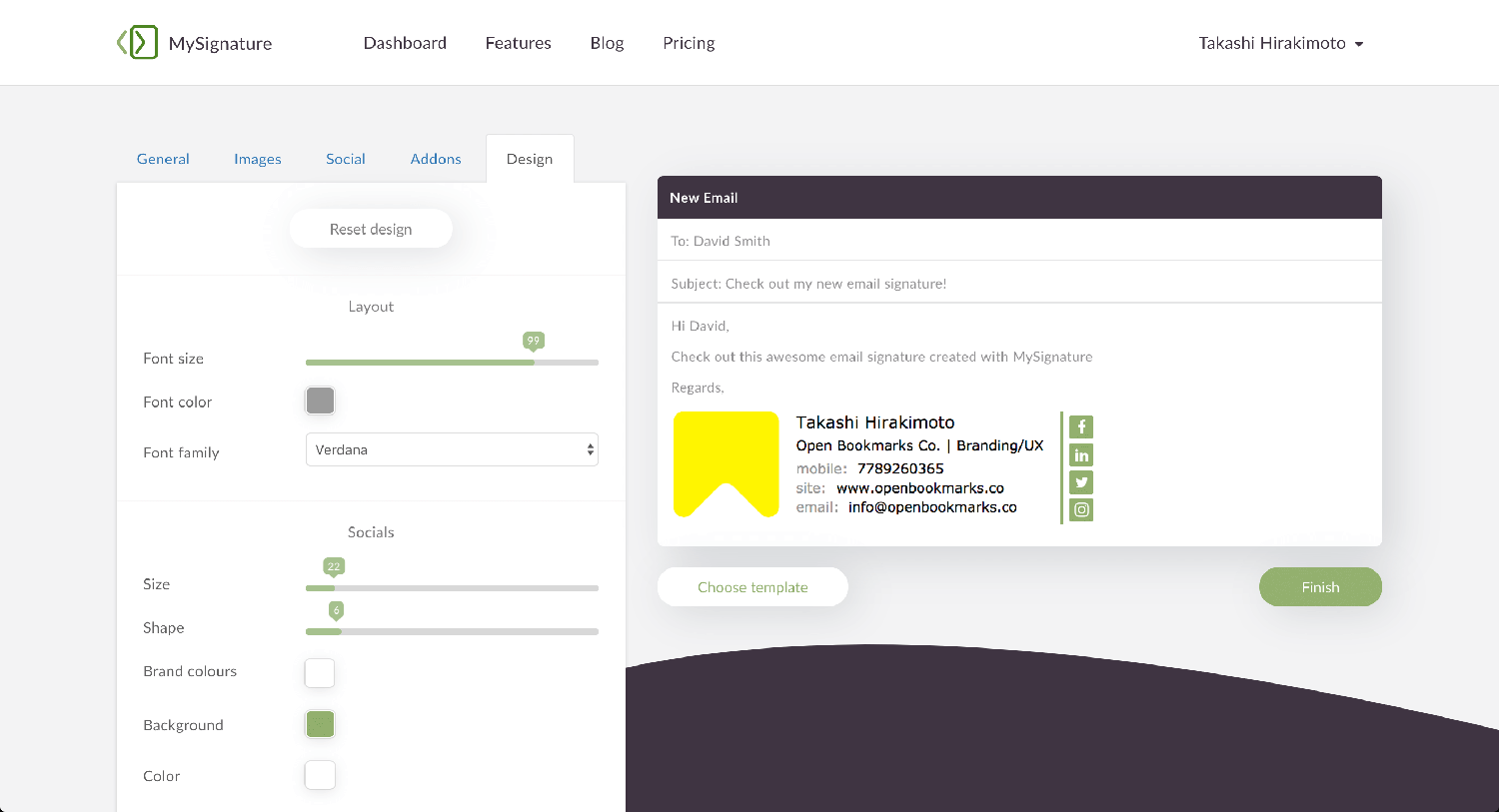Switch to the Addons tab
This screenshot has width=1499, height=812.
436,159
